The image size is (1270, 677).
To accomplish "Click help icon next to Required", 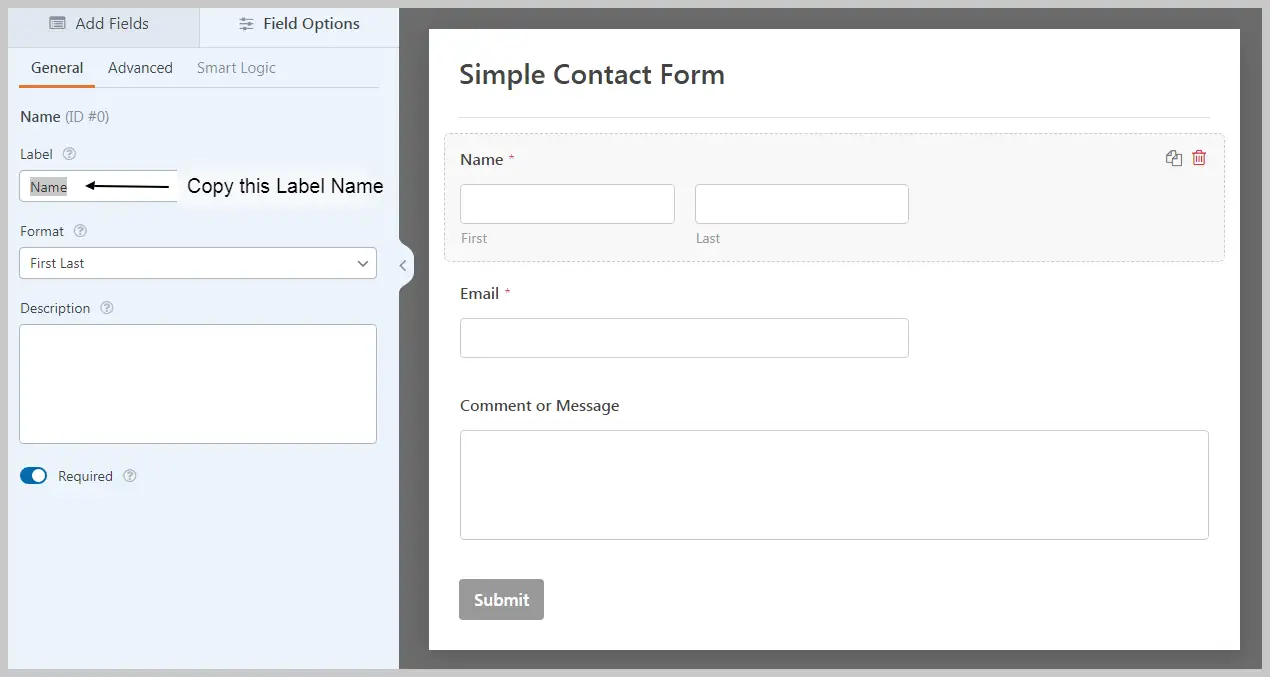I will pos(130,476).
